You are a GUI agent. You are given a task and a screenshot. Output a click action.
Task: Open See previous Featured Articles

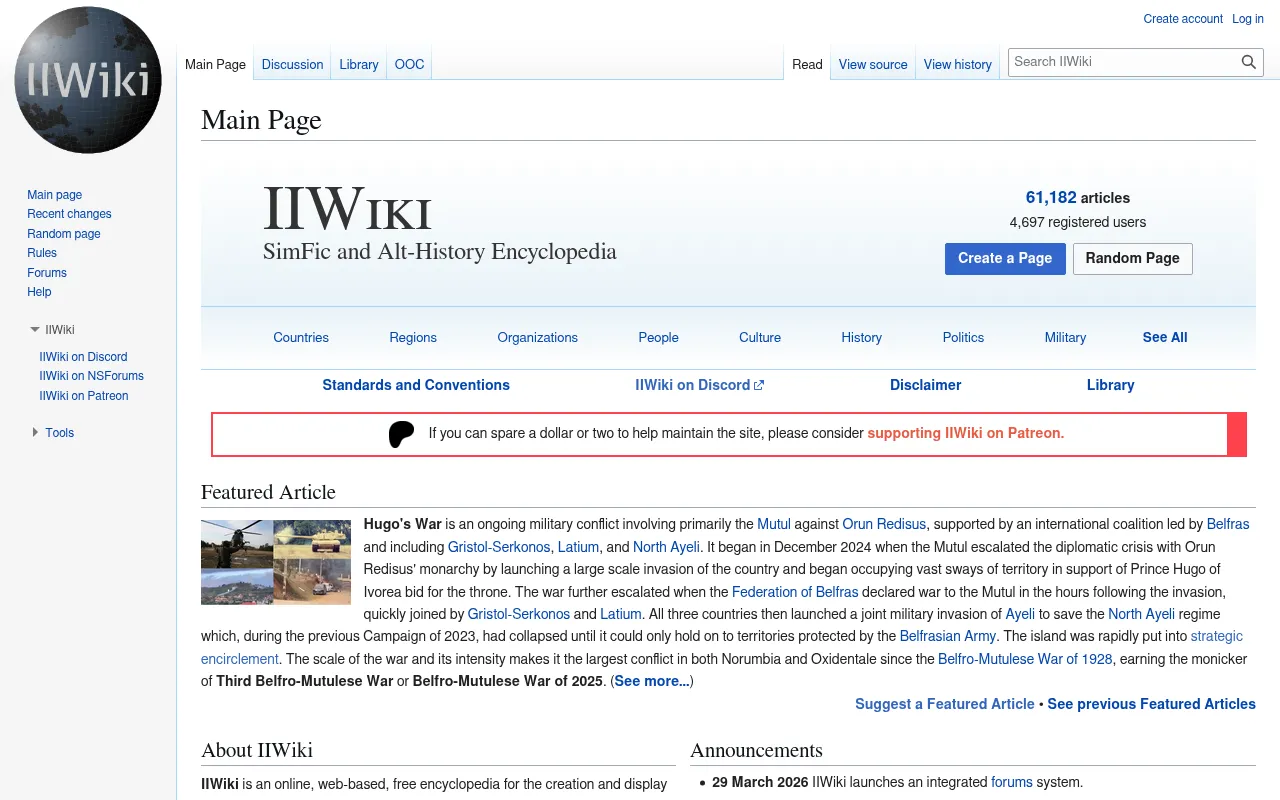(x=1152, y=704)
